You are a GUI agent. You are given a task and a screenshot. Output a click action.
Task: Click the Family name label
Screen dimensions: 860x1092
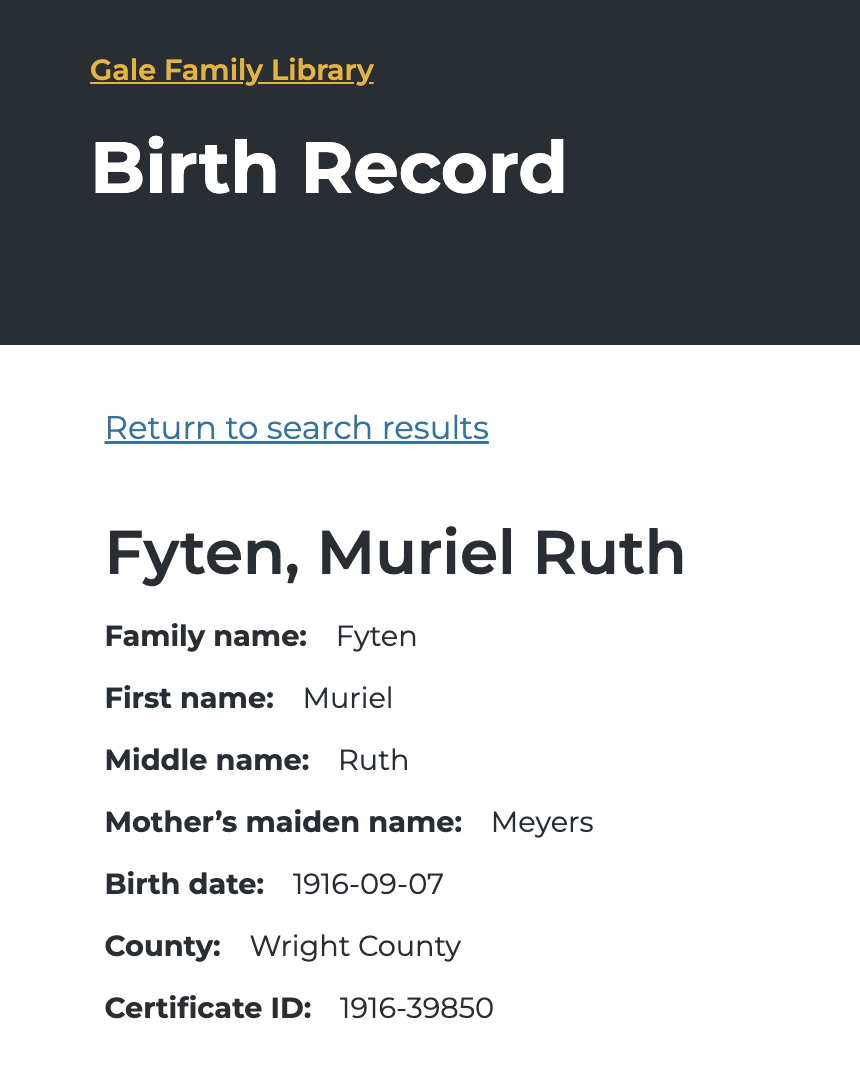[205, 636]
